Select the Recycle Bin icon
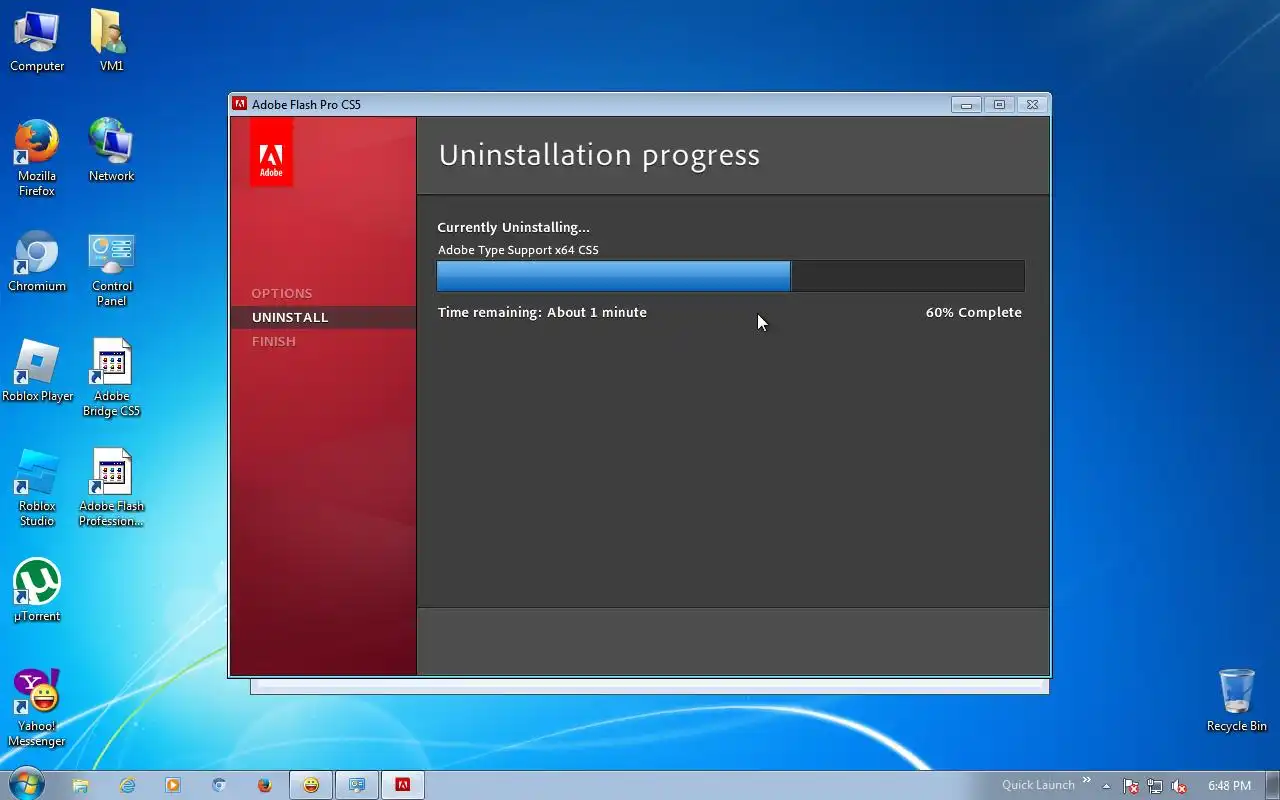1280x800 pixels. [1237, 701]
